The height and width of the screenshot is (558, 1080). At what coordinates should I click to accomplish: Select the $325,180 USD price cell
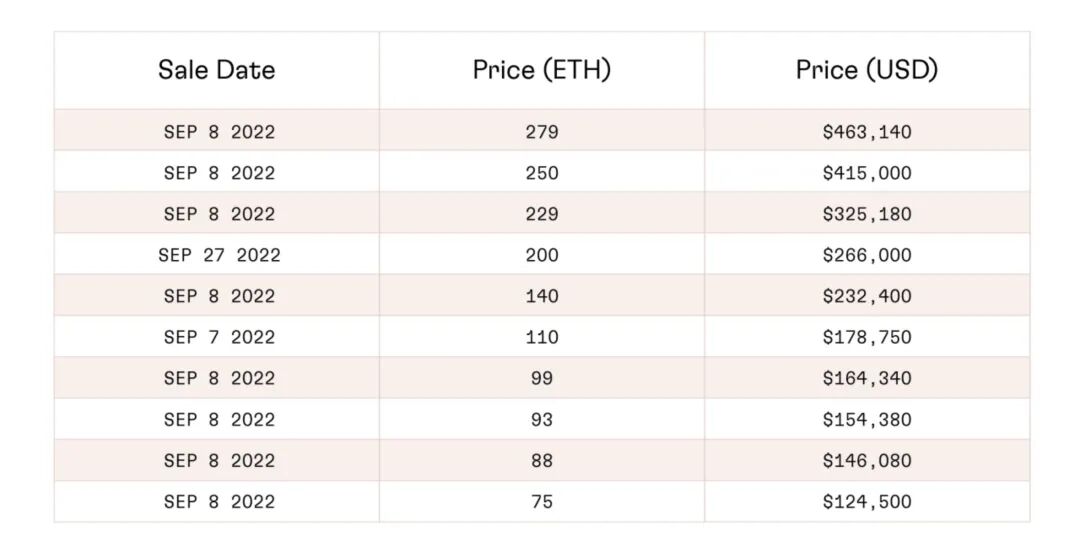pyautogui.click(x=867, y=214)
